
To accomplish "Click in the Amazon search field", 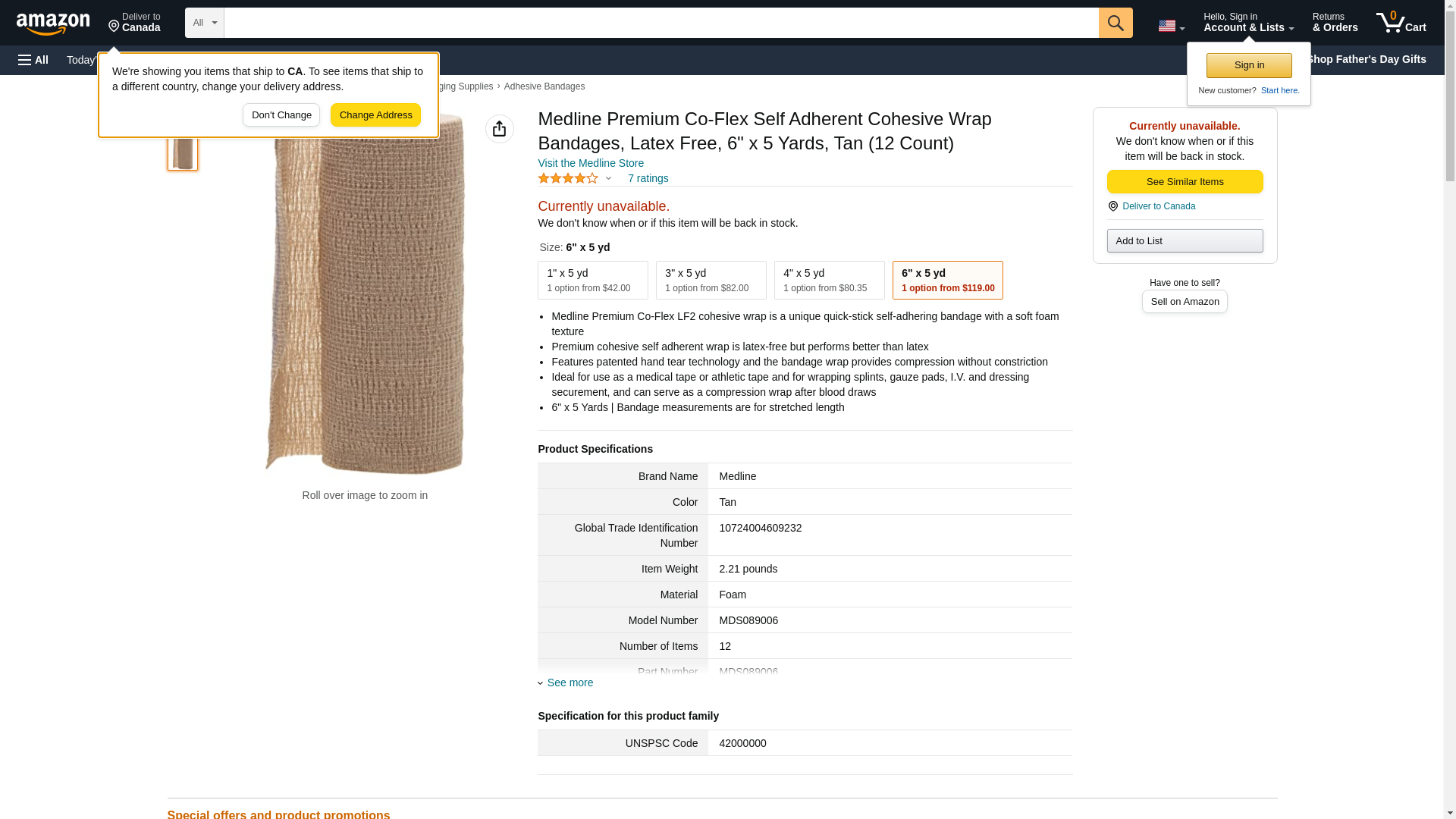I will (x=660, y=23).
